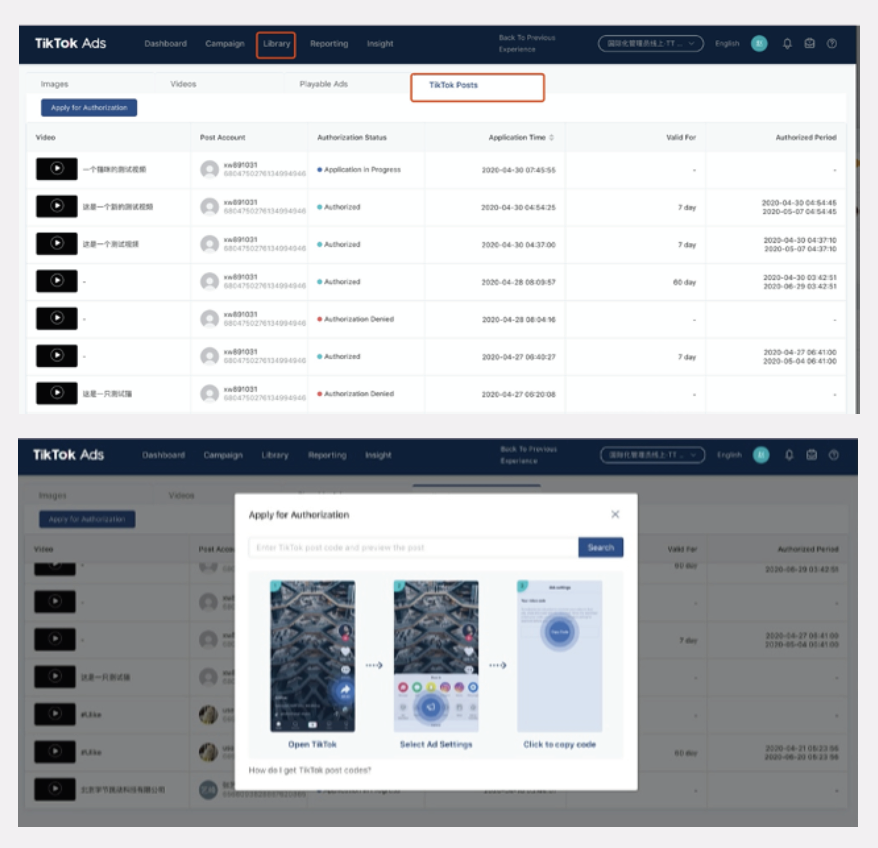Switch to the red-highlighted Library menu

click(276, 44)
